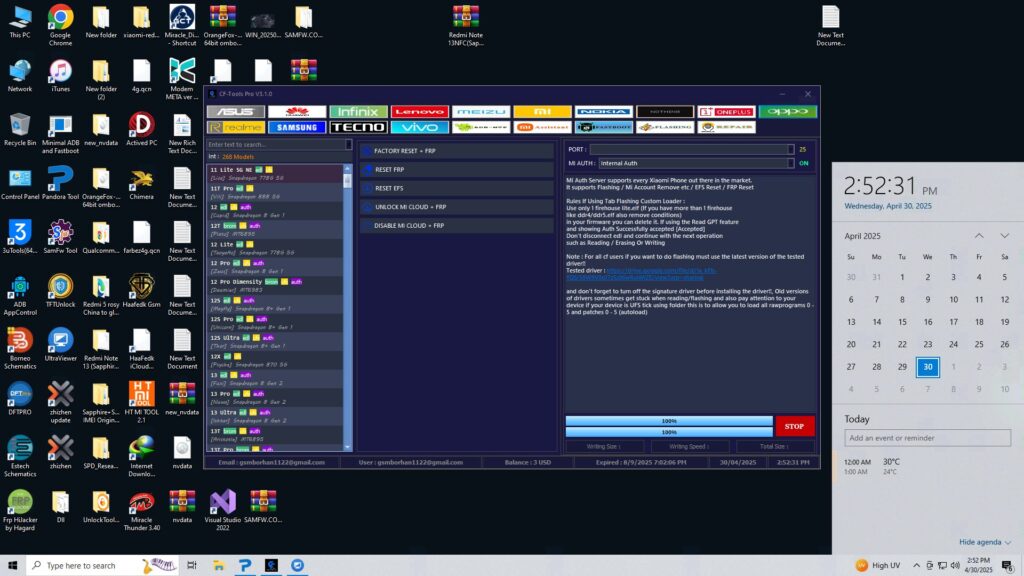1024x576 pixels.
Task: Run Unlock Mi Cloud + FRP
Action: 456,207
